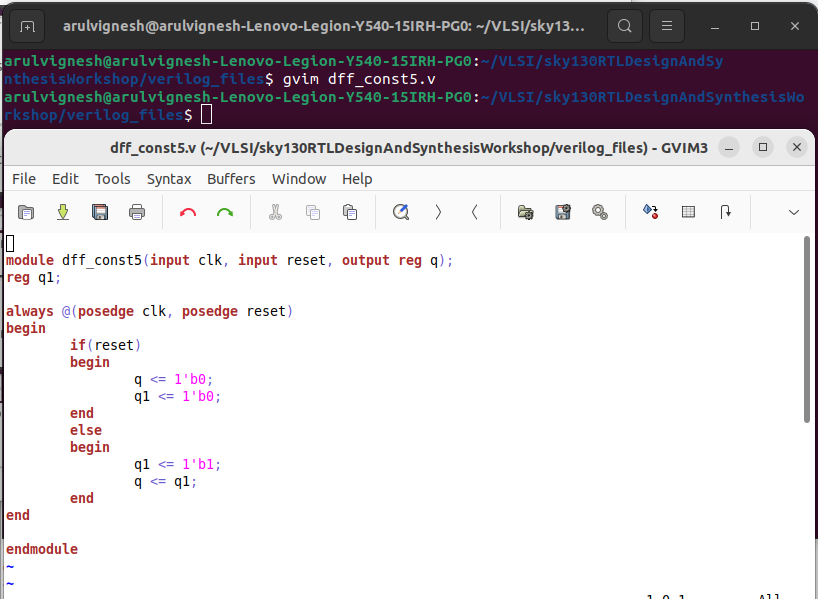Image resolution: width=818 pixels, height=599 pixels.
Task: Open the Window menu in GVIM
Action: pyautogui.click(x=299, y=179)
